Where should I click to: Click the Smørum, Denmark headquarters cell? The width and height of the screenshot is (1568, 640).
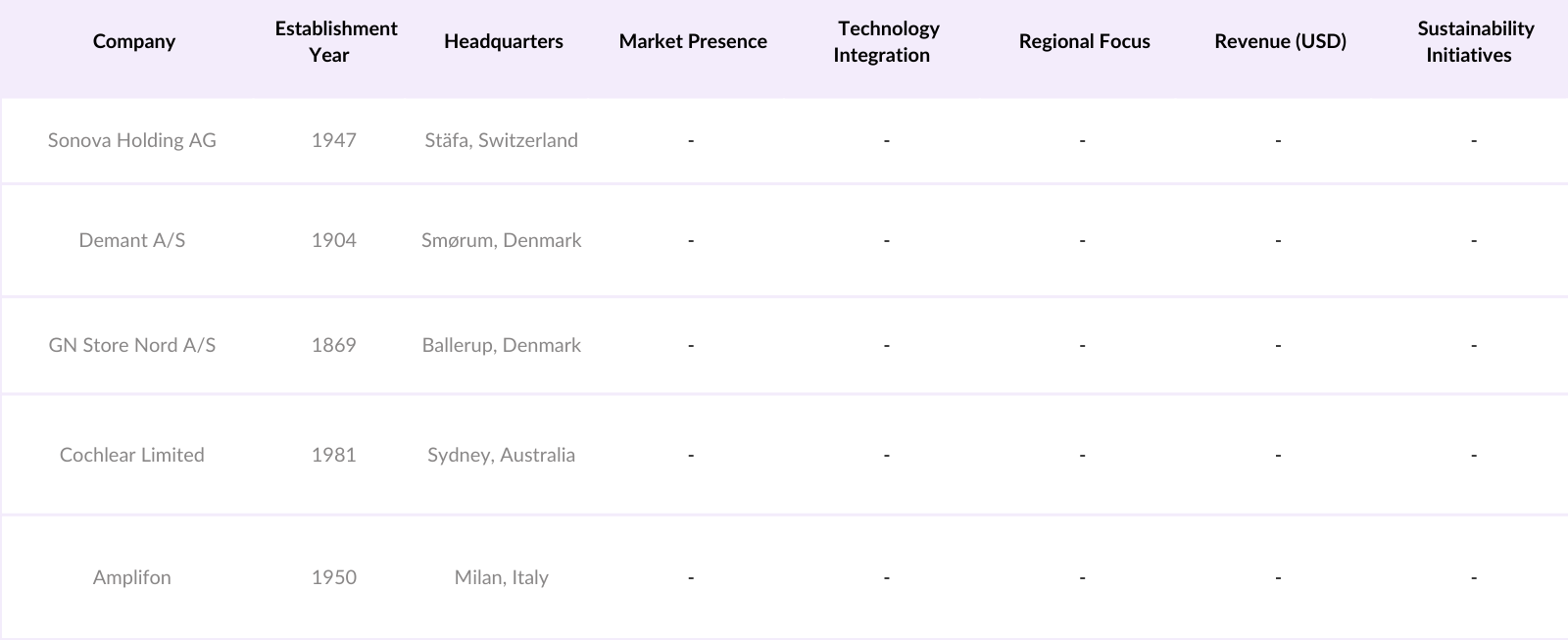point(502,240)
